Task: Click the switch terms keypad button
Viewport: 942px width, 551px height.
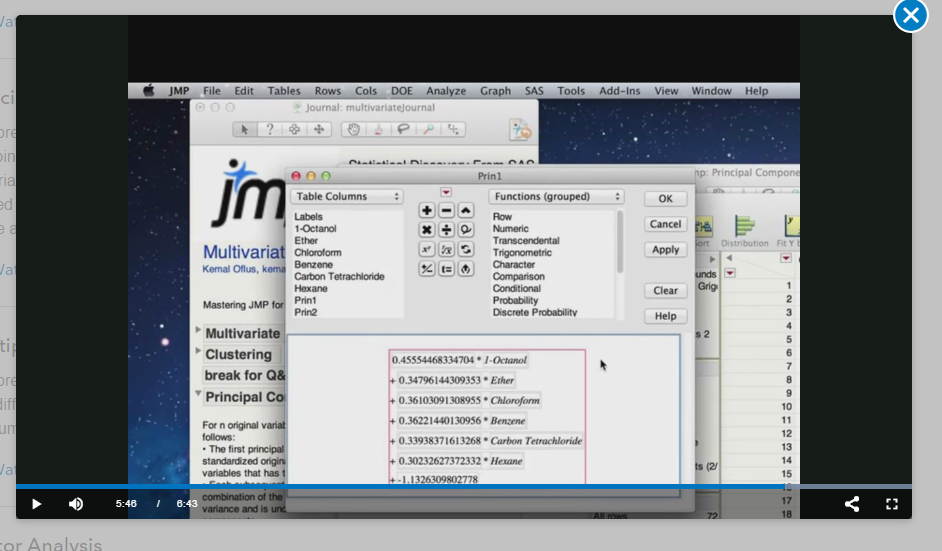Action: (466, 249)
